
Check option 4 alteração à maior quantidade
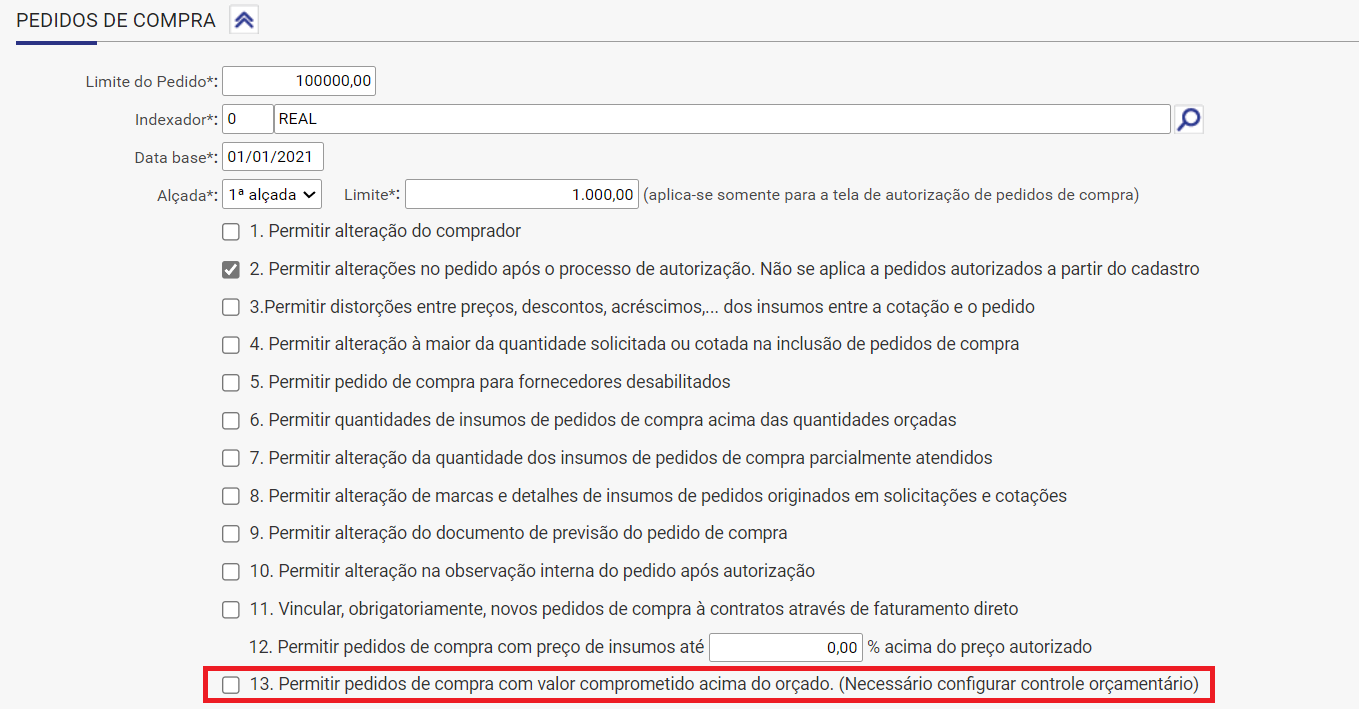(x=231, y=345)
